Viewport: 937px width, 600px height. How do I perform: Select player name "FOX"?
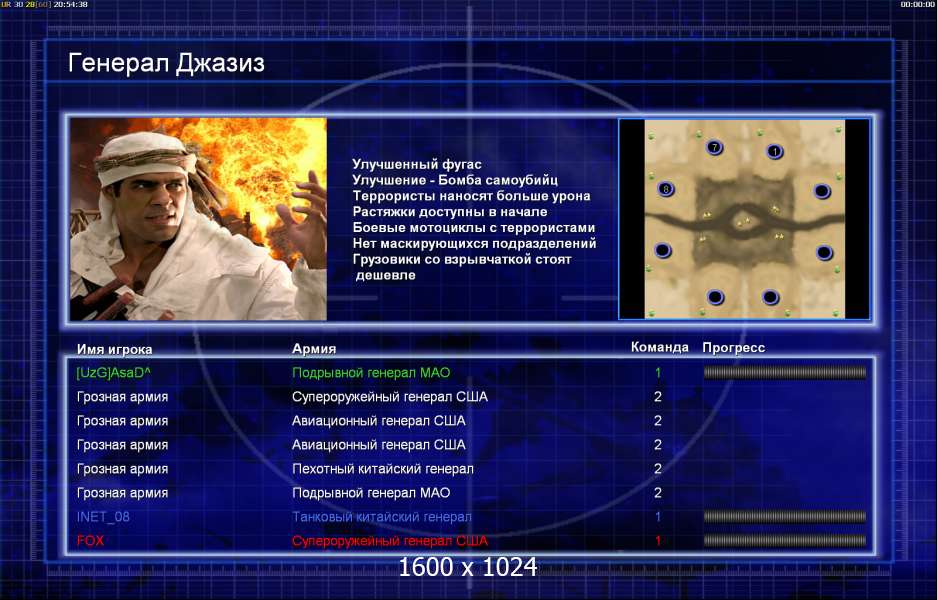tap(90, 541)
